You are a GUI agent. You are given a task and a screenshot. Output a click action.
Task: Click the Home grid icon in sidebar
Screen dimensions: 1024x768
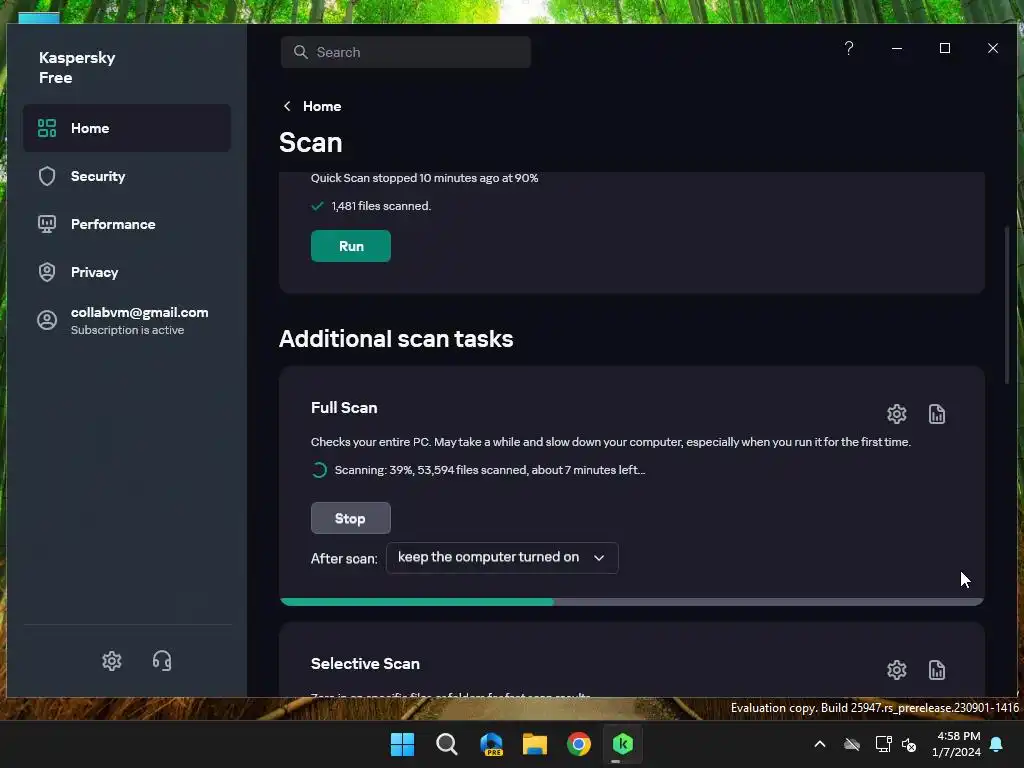click(47, 128)
